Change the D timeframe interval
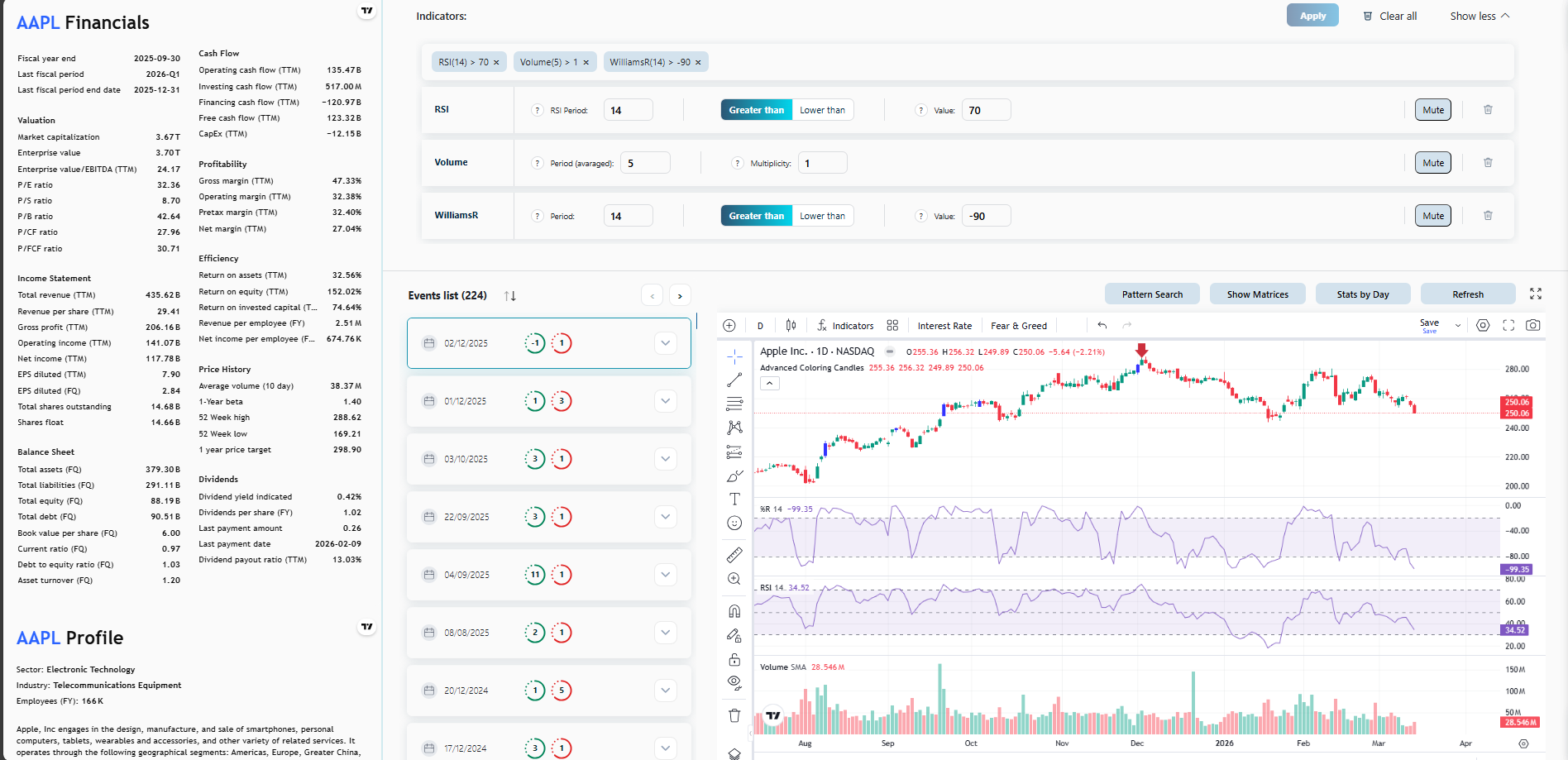 [760, 326]
